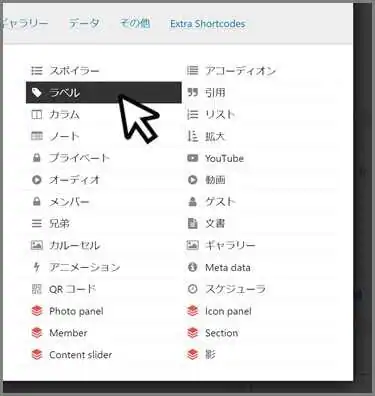This screenshot has height=396, width=375.
Task: Click the QR code icon
Action: point(37,289)
